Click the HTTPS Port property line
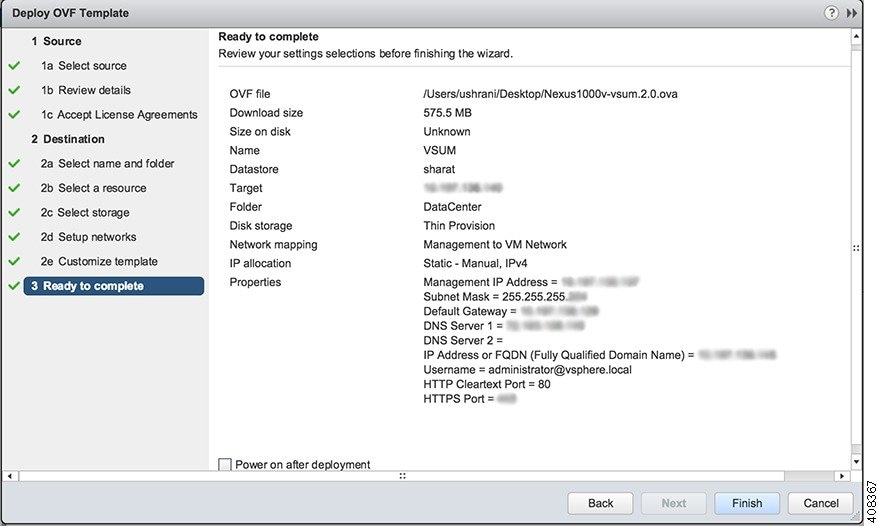Viewport: 878px width, 526px height. pyautogui.click(x=470, y=399)
